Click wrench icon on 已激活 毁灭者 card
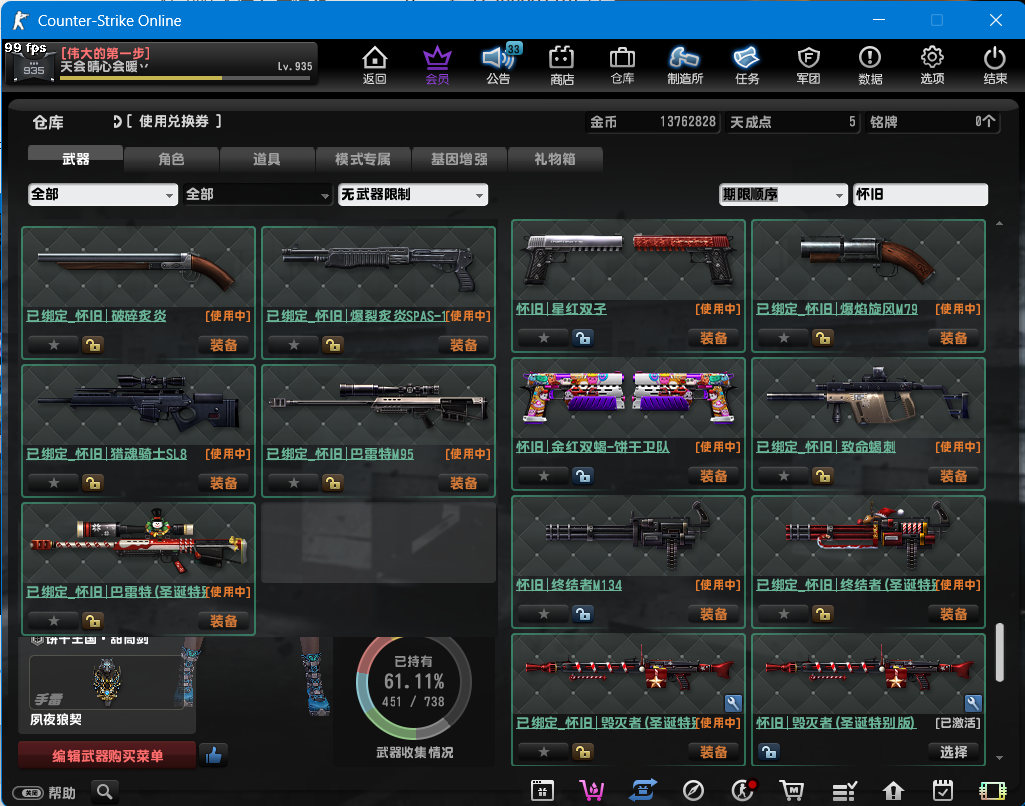Viewport: 1025px width, 806px height. point(973,703)
